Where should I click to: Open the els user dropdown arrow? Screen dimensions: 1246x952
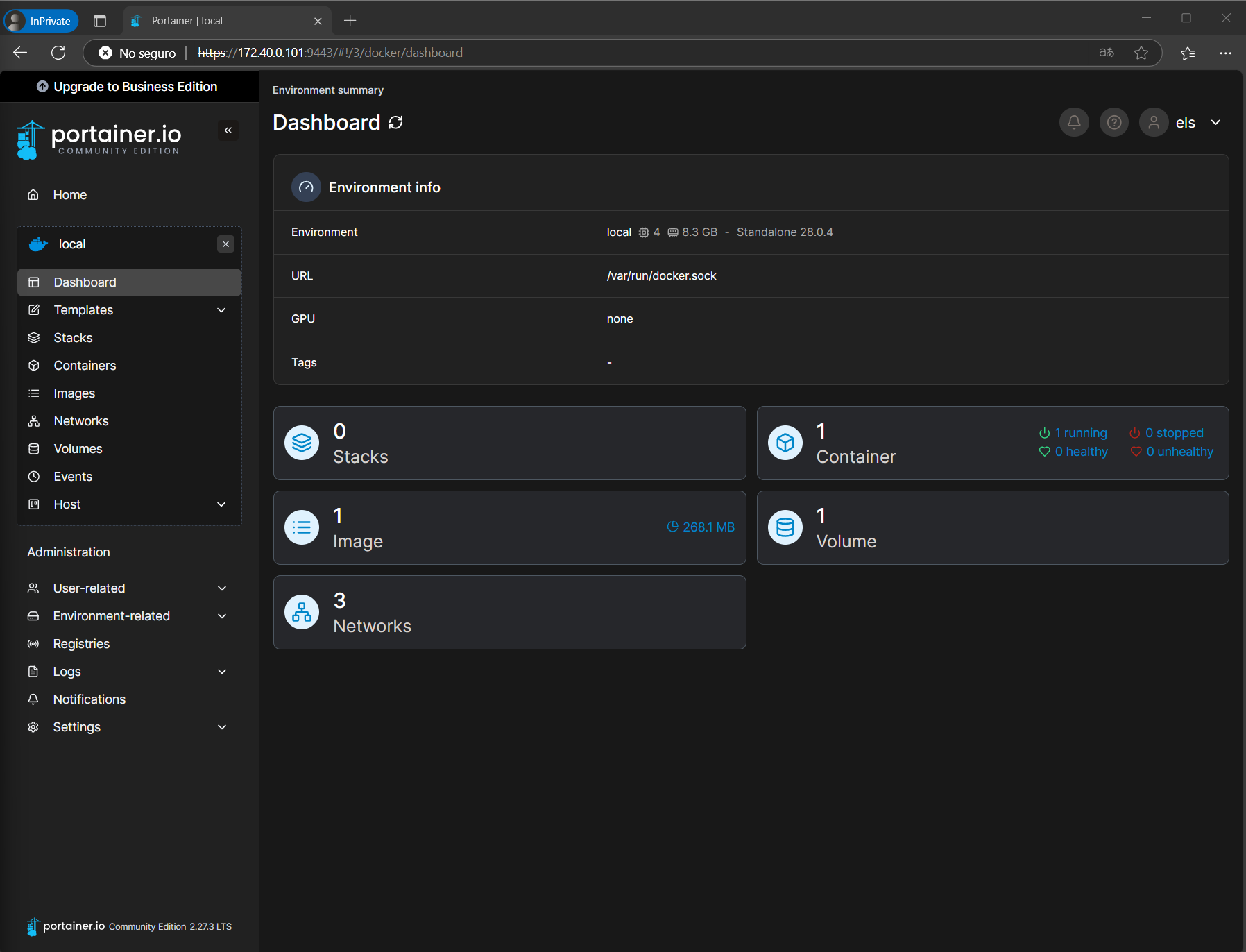(x=1215, y=122)
